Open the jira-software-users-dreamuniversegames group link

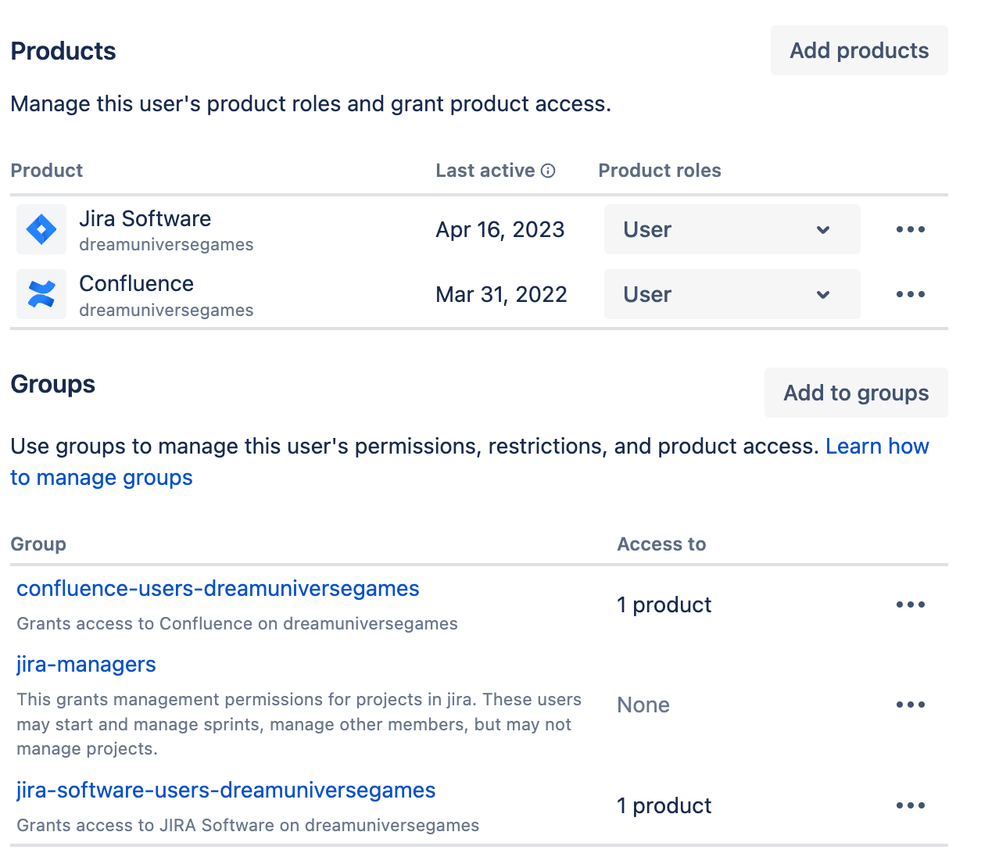(226, 790)
